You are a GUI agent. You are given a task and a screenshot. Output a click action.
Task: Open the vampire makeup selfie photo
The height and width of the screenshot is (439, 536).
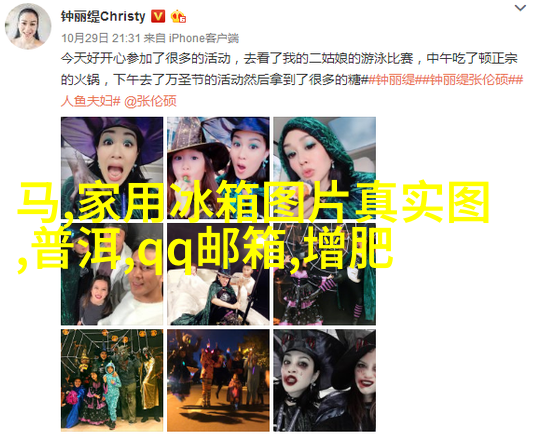[324, 380]
